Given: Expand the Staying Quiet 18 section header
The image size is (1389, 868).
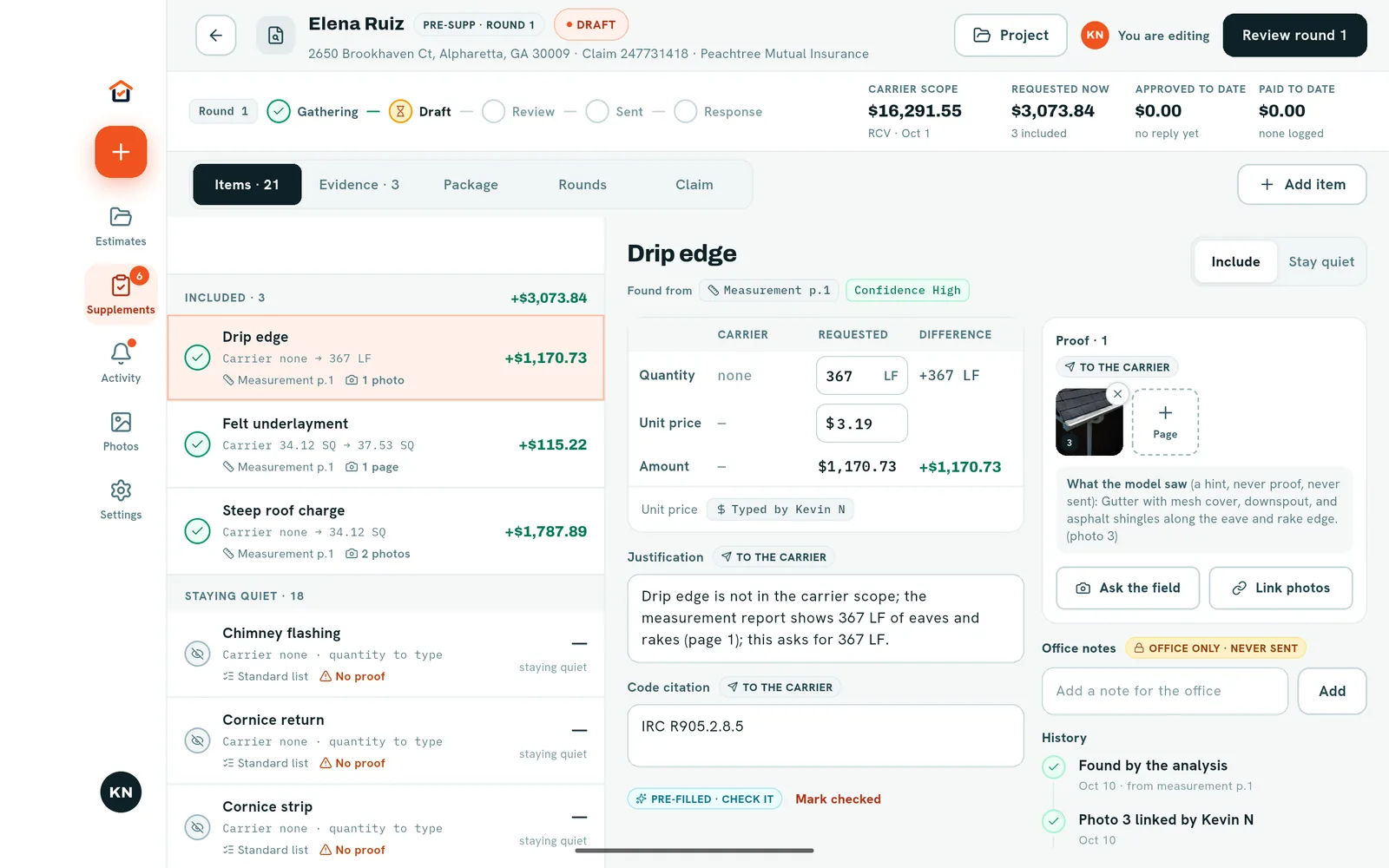Looking at the screenshot, I should click(x=385, y=595).
